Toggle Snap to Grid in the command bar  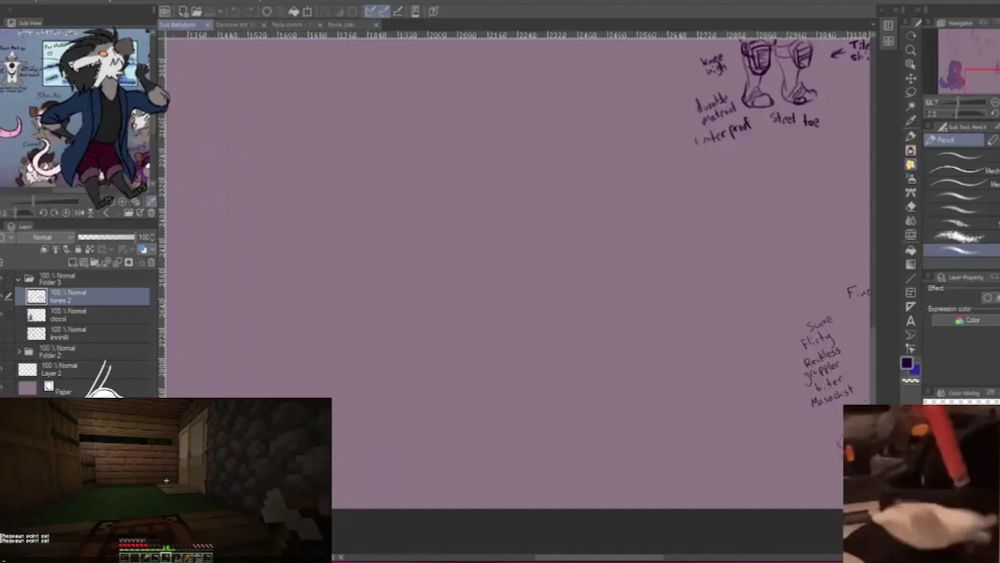click(398, 11)
